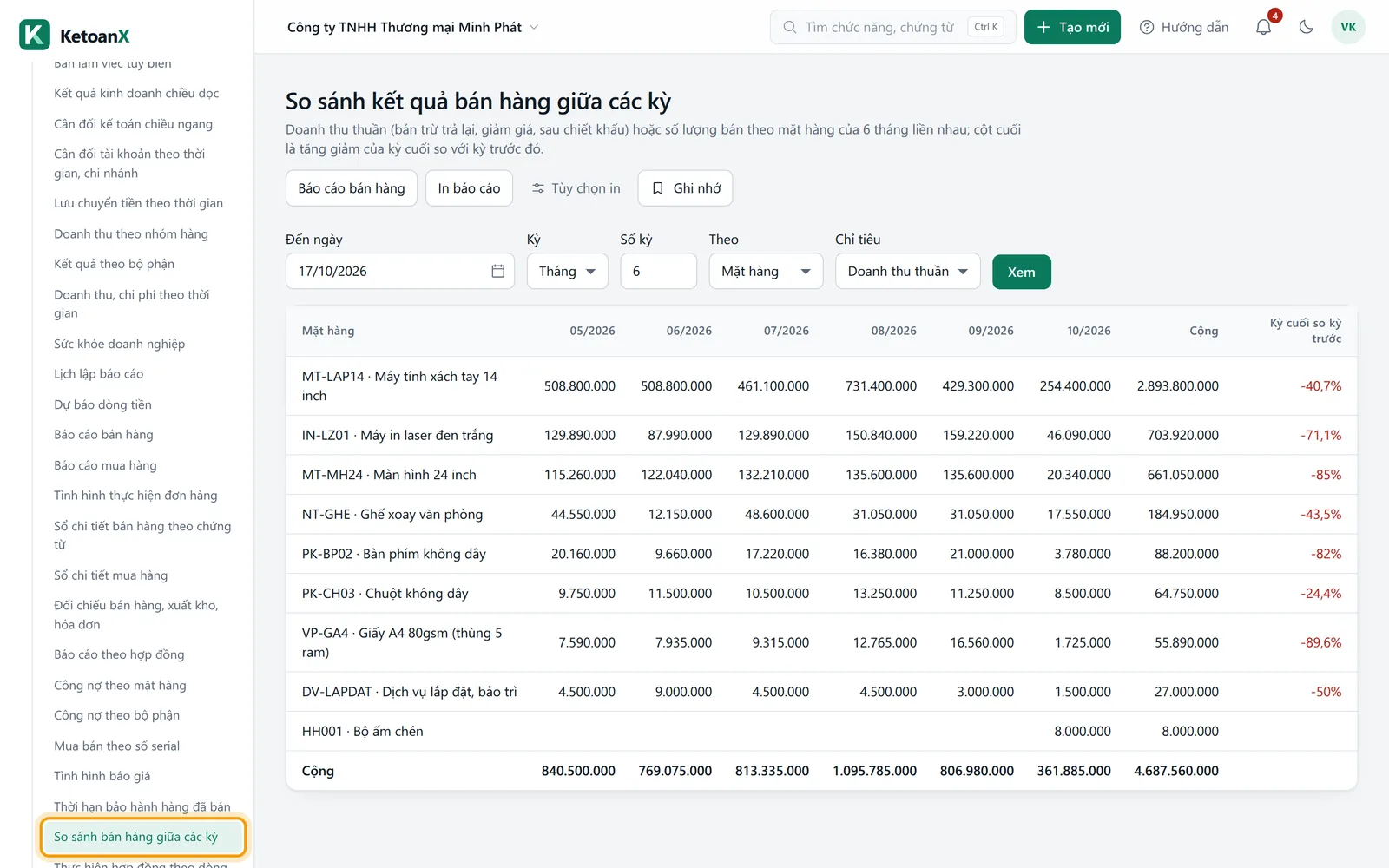Click the In báo cáo button

469,188
